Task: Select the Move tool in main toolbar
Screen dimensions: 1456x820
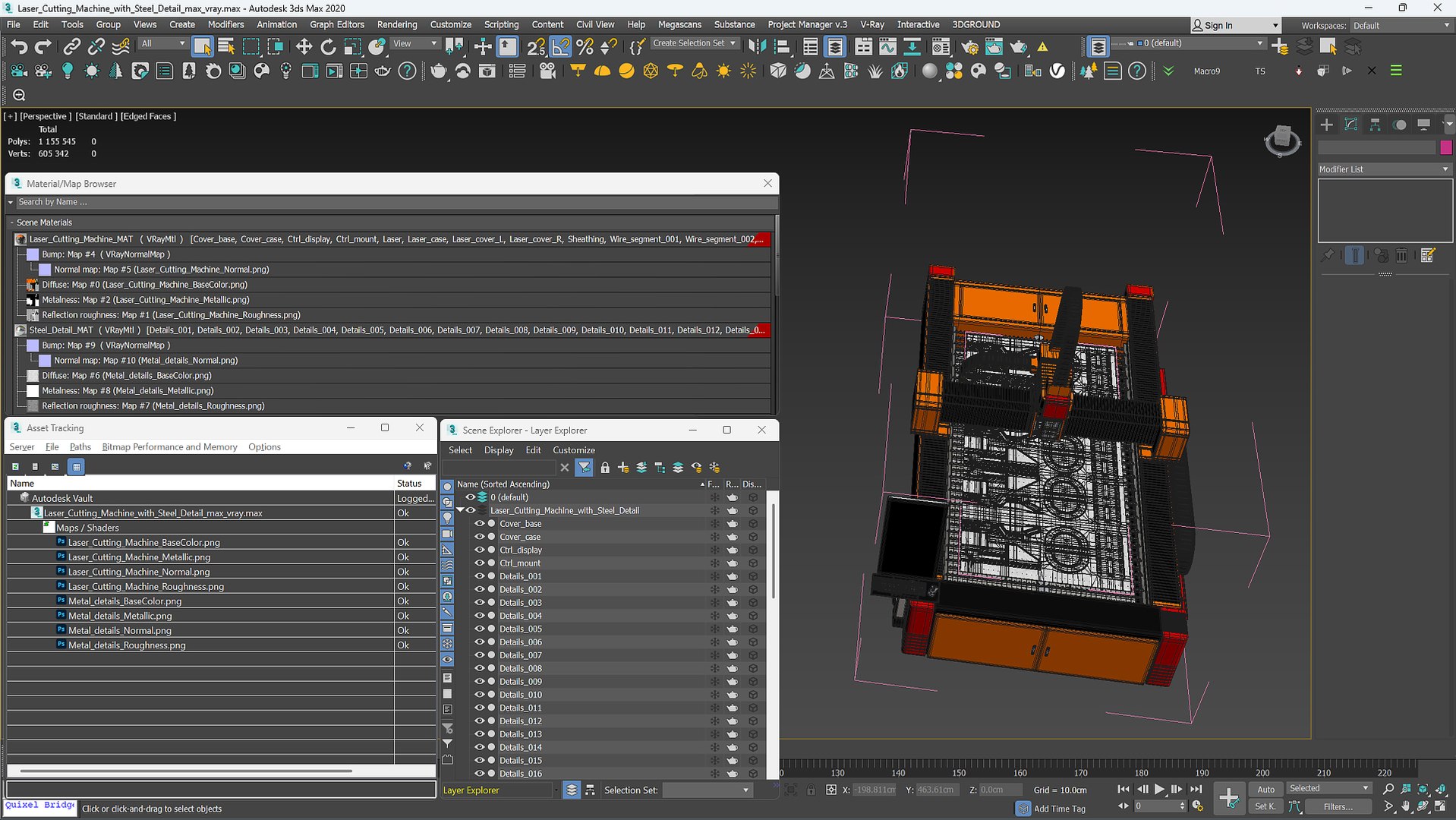Action: click(304, 47)
